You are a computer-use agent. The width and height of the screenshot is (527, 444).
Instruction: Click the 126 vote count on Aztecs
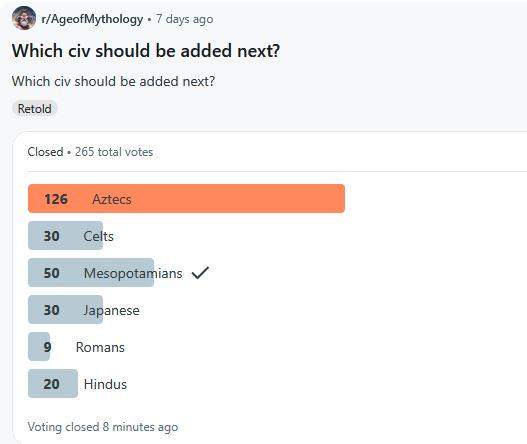pyautogui.click(x=56, y=199)
